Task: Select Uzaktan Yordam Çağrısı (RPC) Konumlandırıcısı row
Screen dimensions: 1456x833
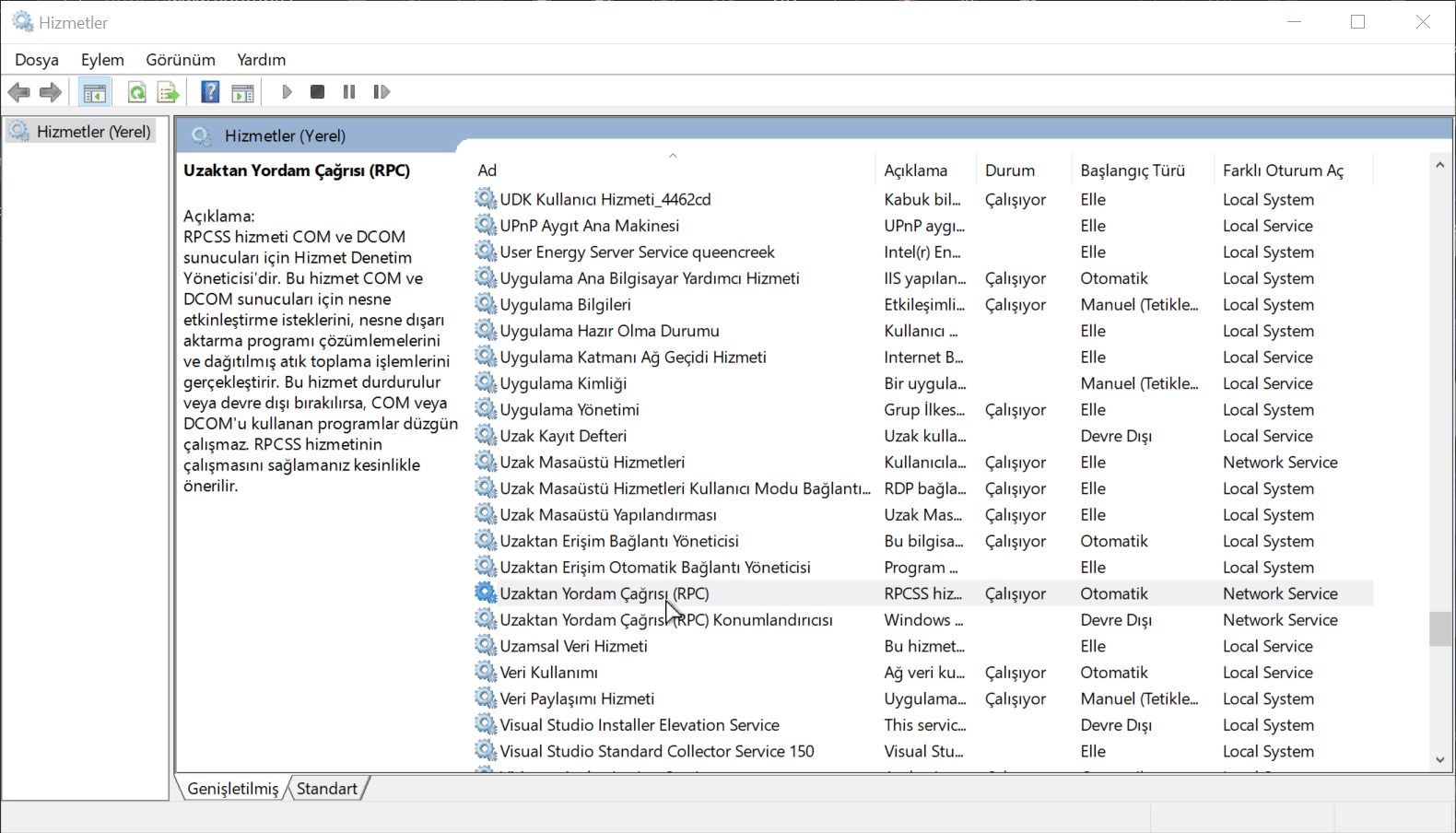Action: pos(922,620)
